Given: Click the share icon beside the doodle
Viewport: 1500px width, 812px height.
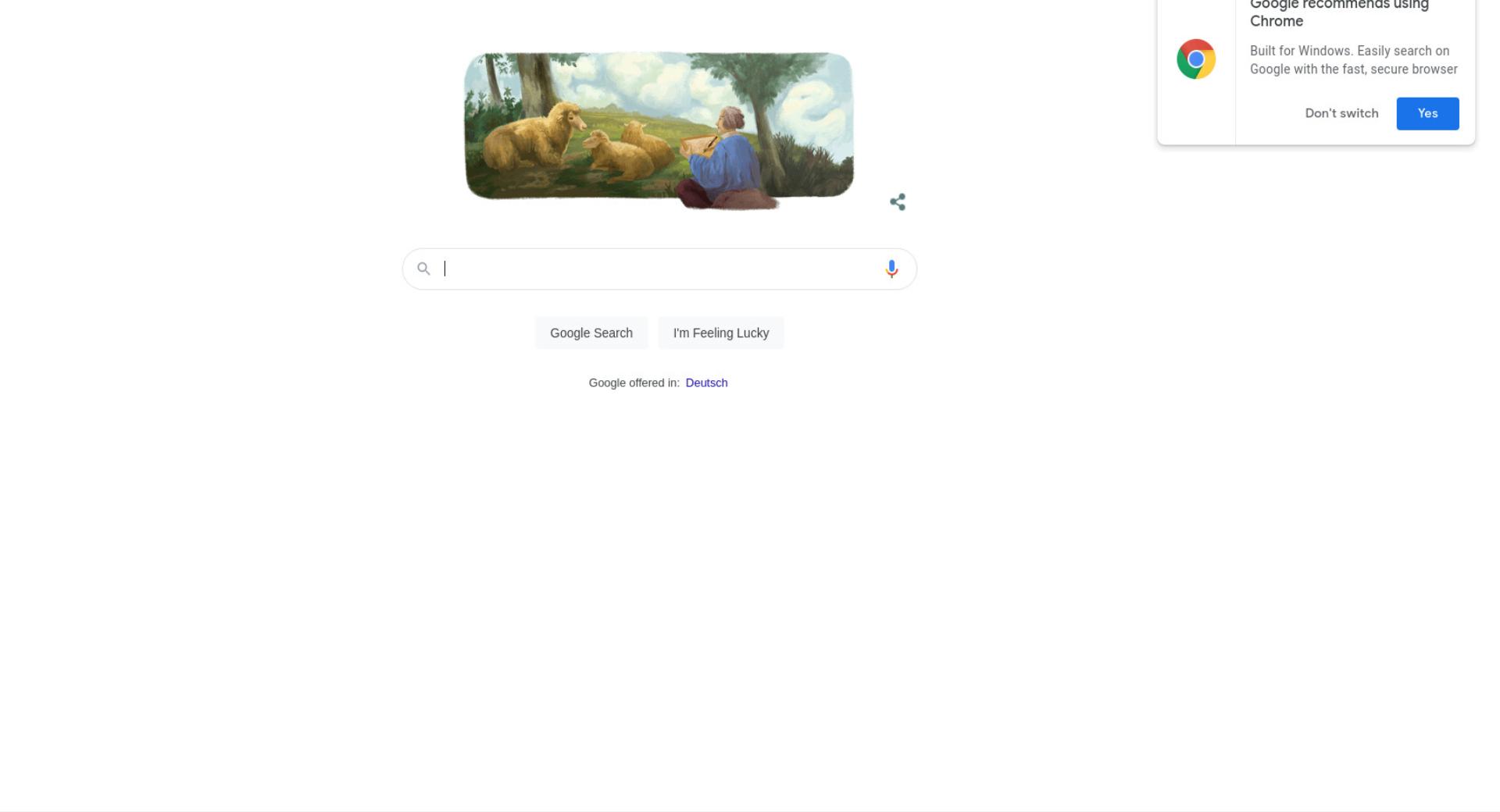Looking at the screenshot, I should click(898, 202).
